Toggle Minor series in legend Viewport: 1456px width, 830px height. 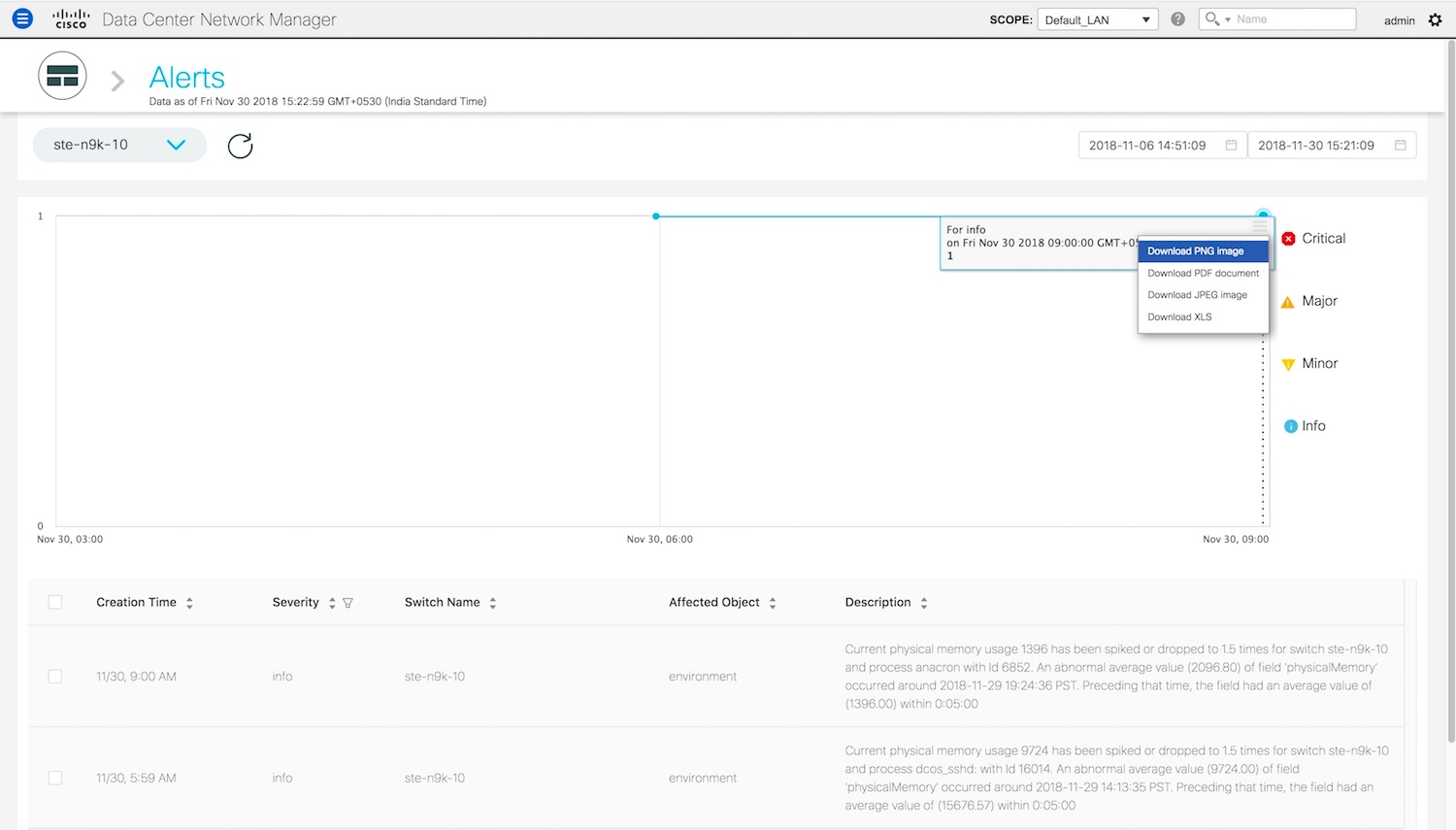(x=1319, y=363)
